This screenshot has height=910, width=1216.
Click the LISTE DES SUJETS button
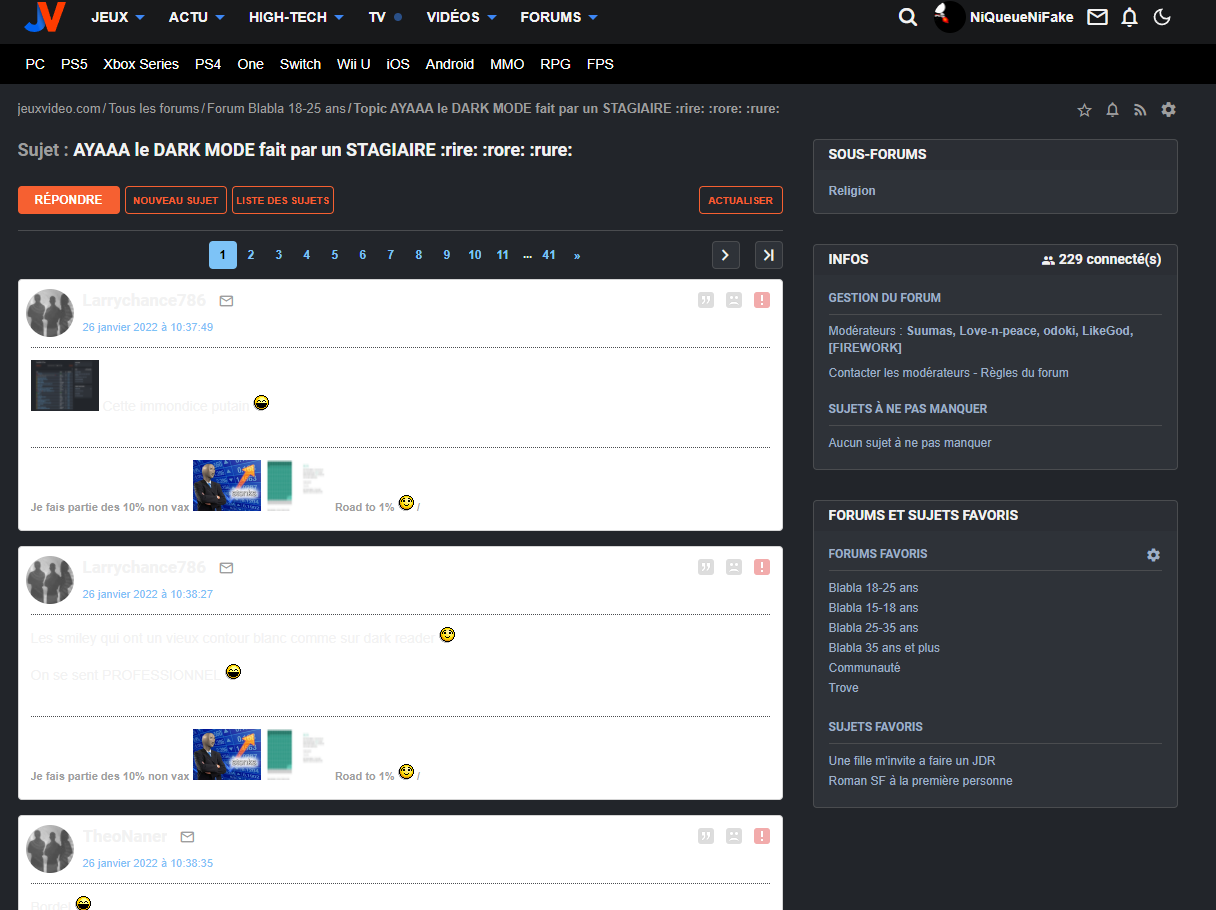(283, 200)
